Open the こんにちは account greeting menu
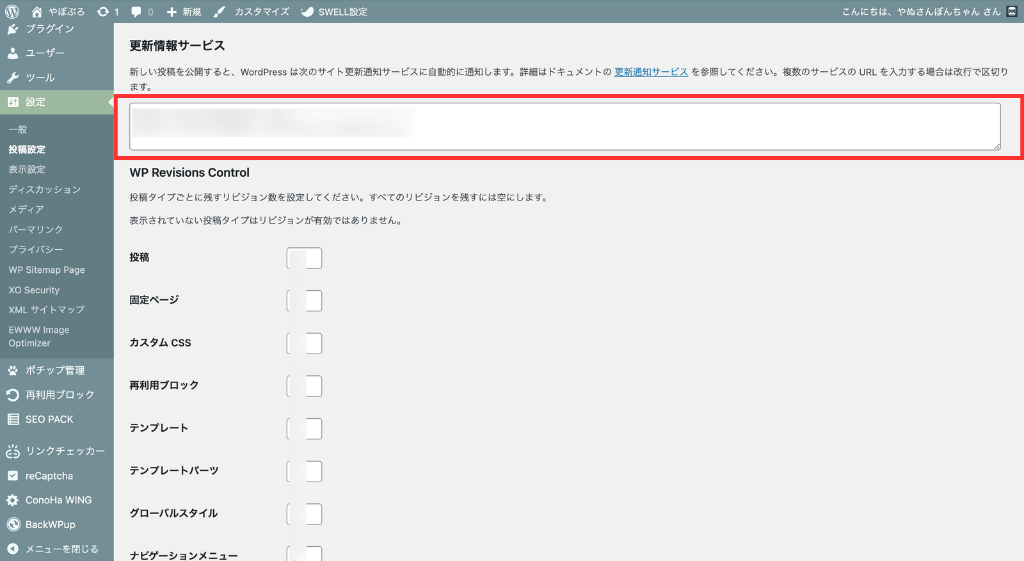Screen dimensions: 1024x561 (x=921, y=12)
